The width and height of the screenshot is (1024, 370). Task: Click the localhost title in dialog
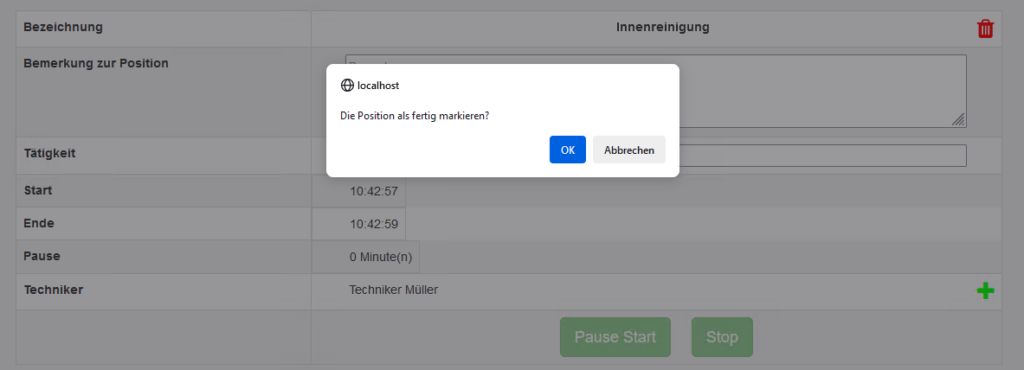pos(378,85)
